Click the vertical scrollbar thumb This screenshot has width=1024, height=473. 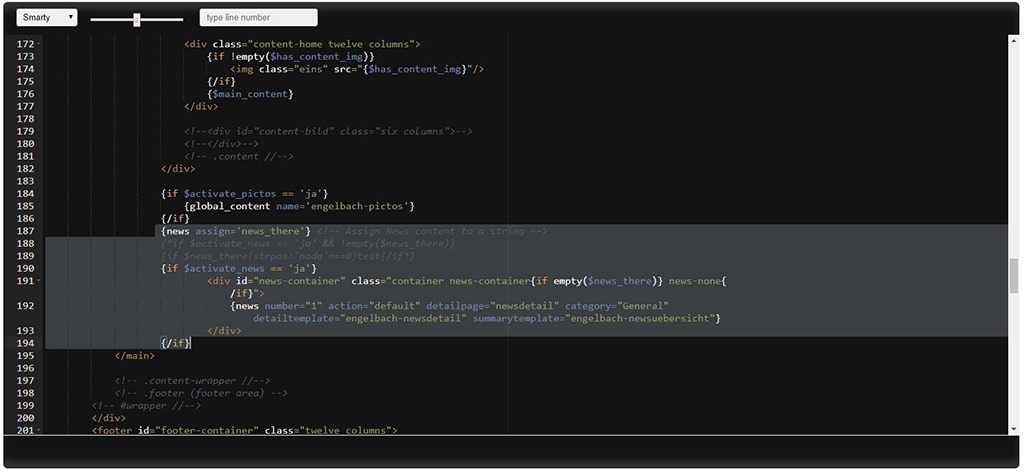[x=1013, y=275]
